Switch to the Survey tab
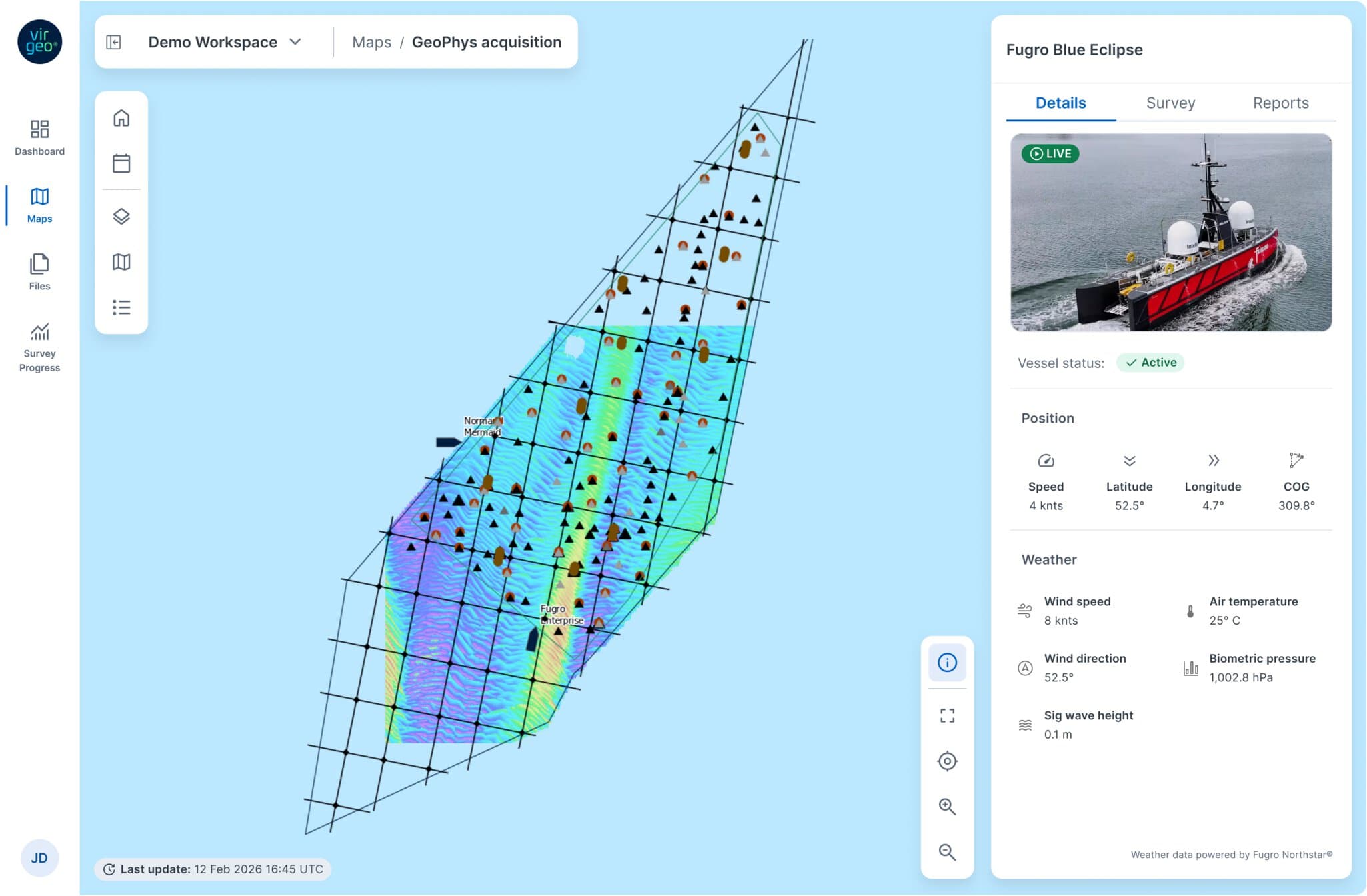1367x896 pixels. 1170,103
